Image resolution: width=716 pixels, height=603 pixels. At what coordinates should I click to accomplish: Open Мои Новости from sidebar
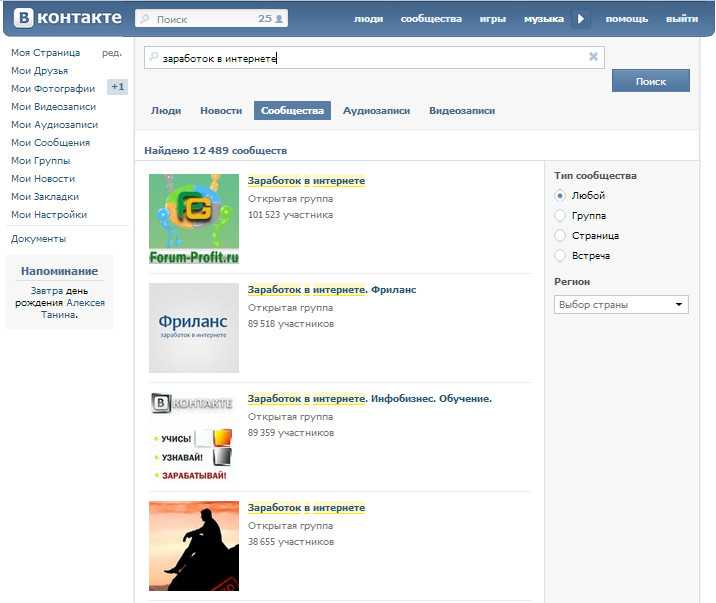pos(43,178)
